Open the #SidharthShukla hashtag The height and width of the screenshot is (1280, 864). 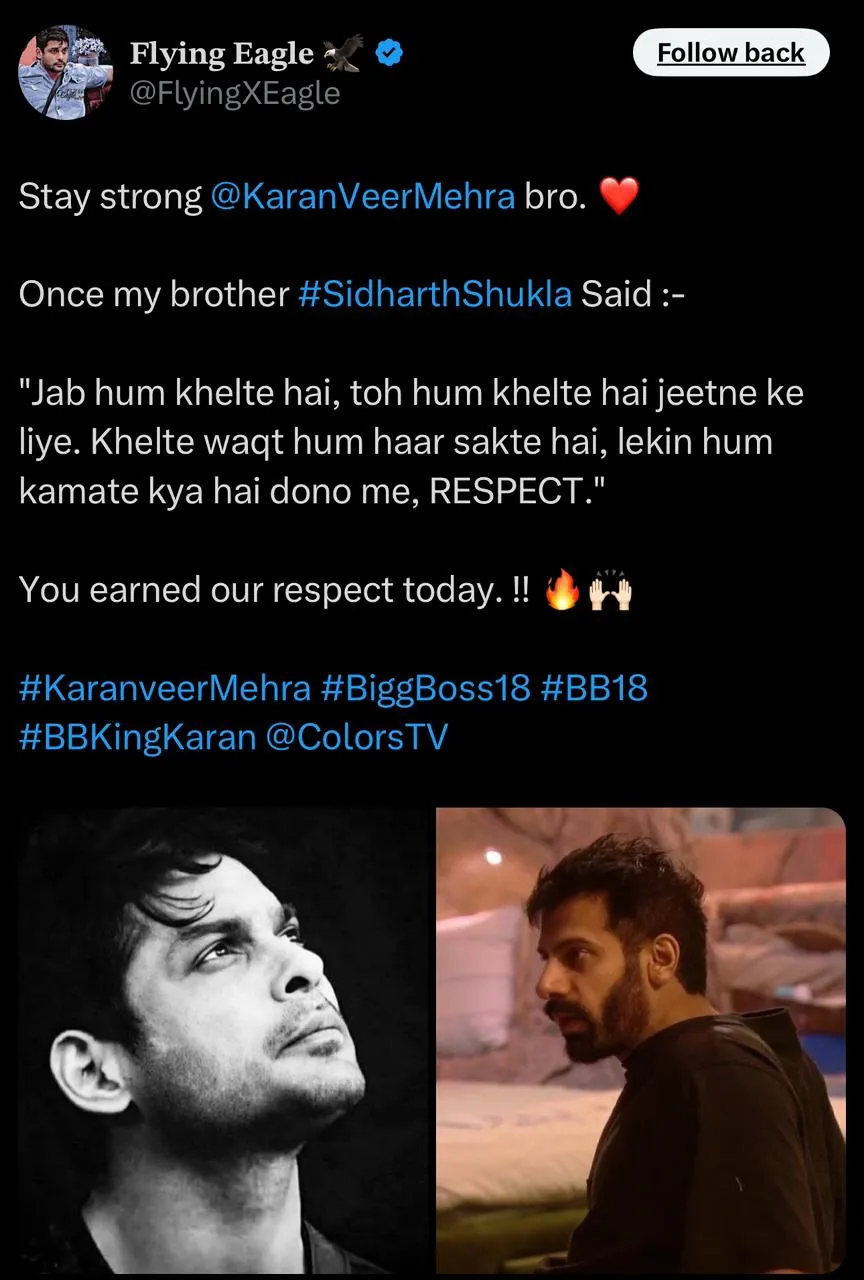point(435,294)
